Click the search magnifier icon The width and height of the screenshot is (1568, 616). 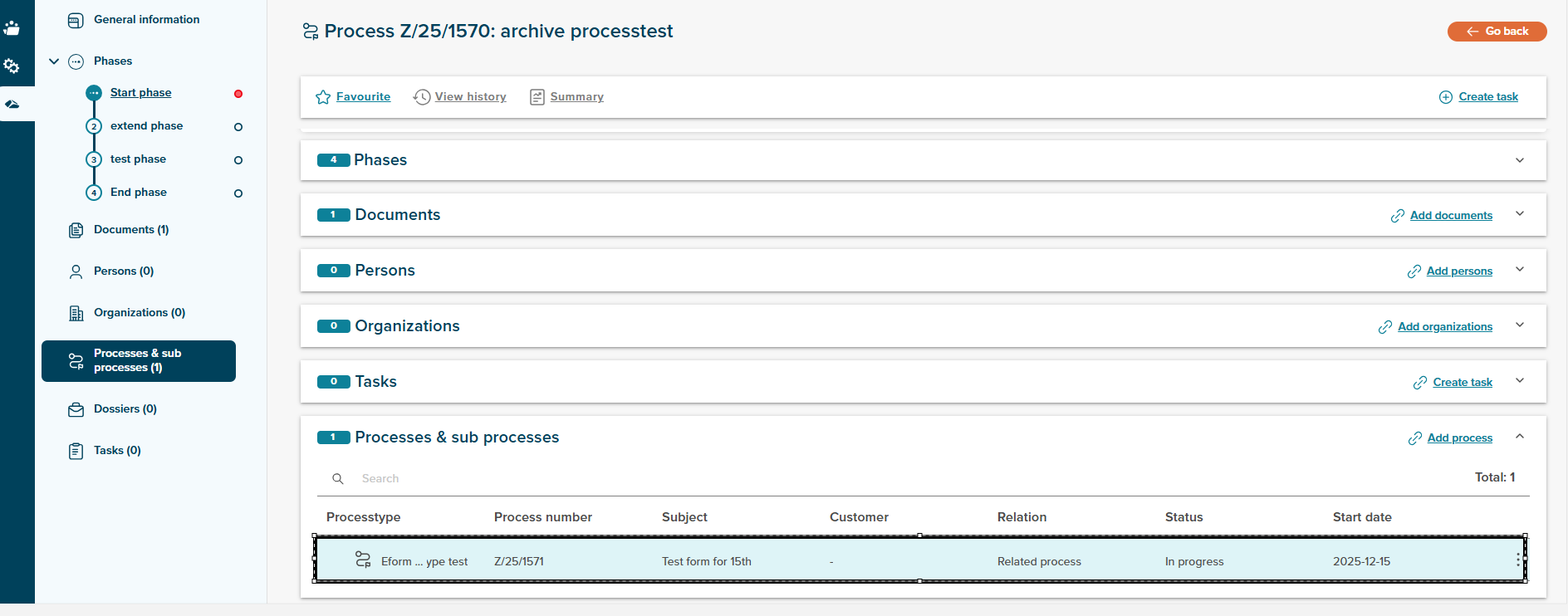click(x=338, y=479)
